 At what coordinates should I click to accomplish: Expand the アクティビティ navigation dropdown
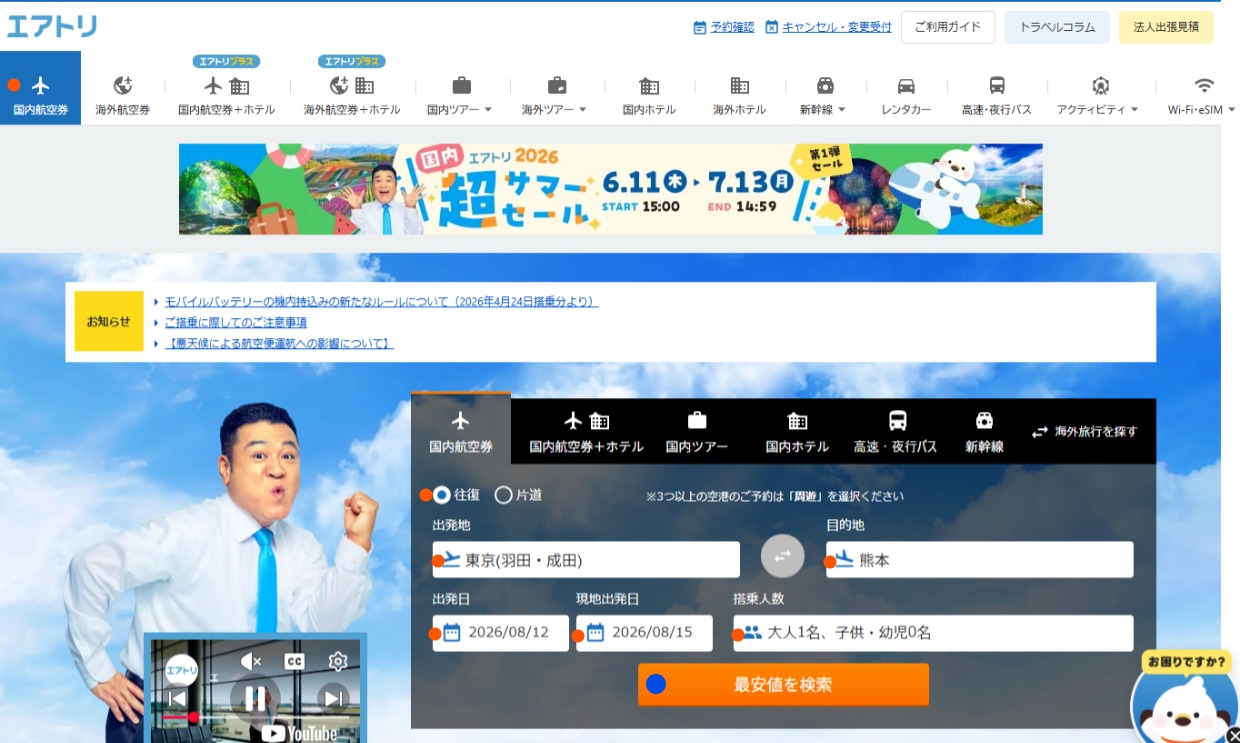pyautogui.click(x=1099, y=96)
